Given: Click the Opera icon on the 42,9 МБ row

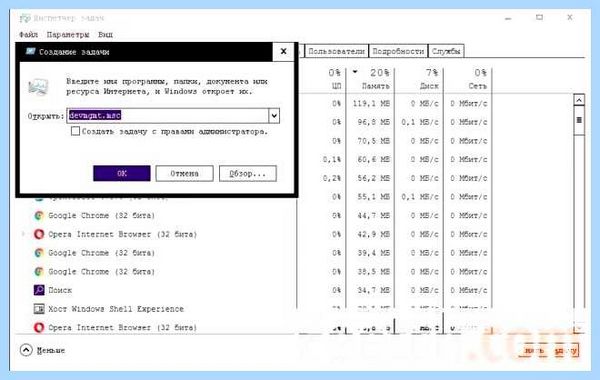Looking at the screenshot, I should (x=39, y=234).
